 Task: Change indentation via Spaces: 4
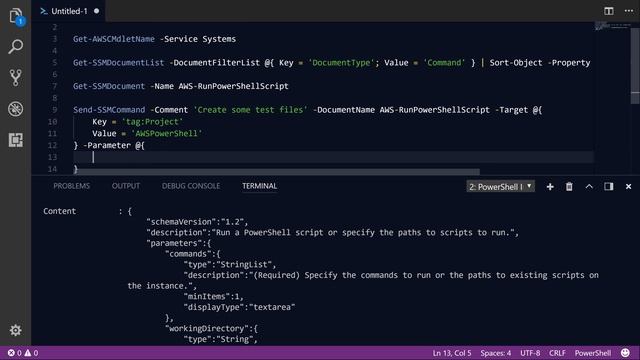tap(496, 353)
